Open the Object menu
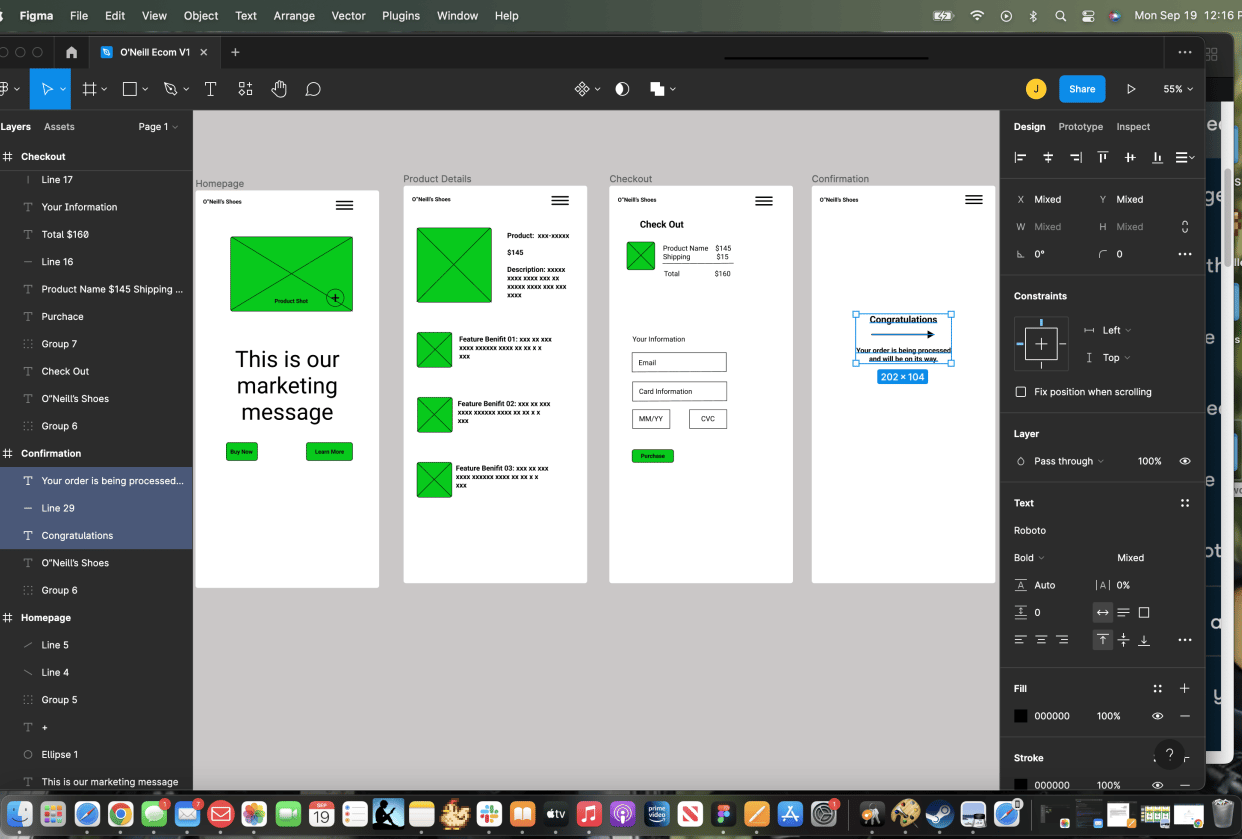Image resolution: width=1242 pixels, height=839 pixels. pyautogui.click(x=200, y=15)
